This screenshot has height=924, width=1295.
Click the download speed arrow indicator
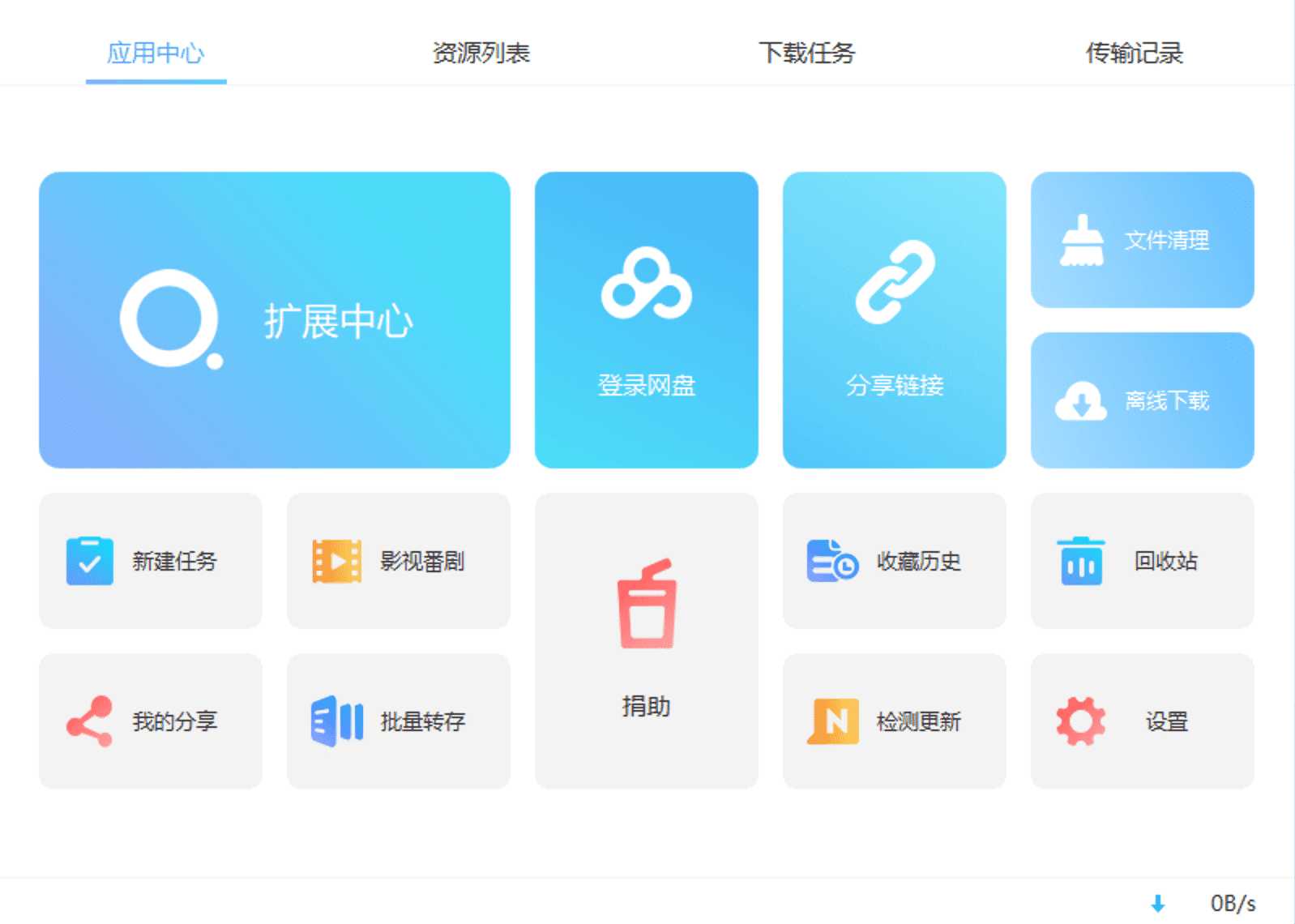1158,903
